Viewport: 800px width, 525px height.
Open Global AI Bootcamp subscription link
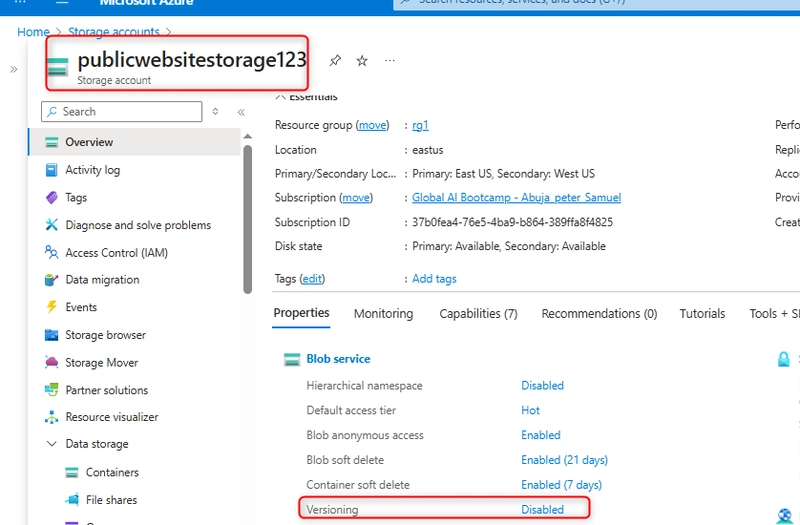click(x=516, y=197)
